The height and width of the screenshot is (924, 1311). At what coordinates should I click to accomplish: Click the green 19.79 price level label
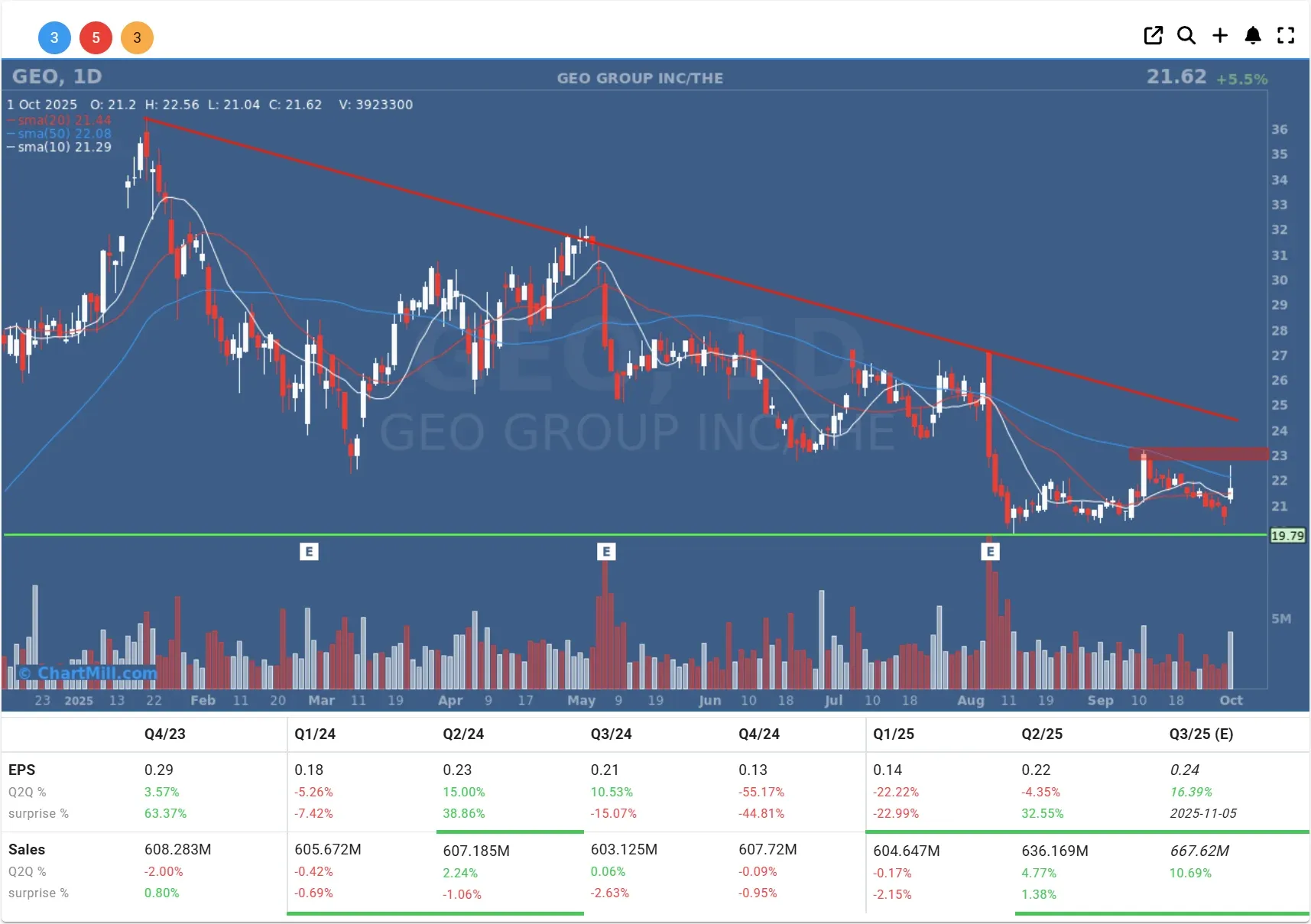click(x=1287, y=536)
